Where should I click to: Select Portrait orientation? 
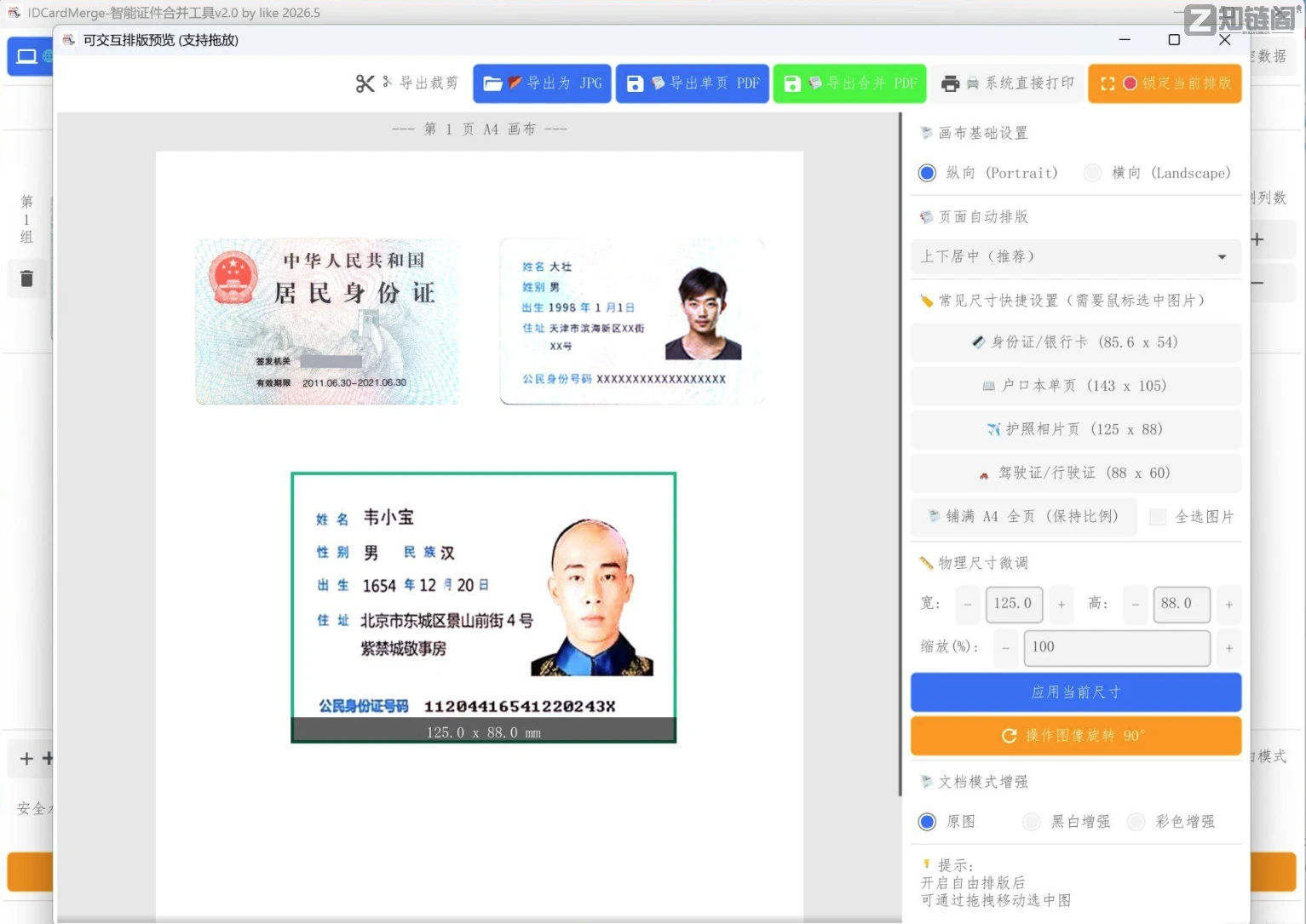click(x=927, y=173)
